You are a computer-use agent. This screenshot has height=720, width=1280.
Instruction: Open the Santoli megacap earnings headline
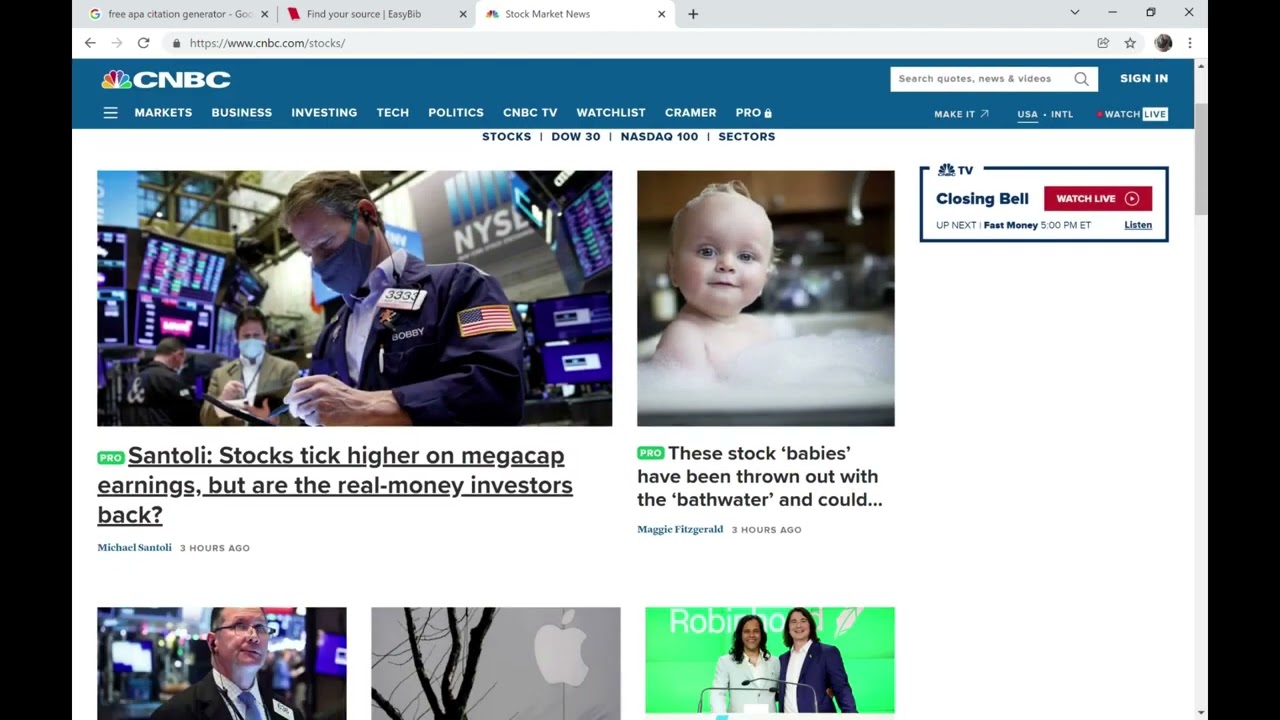[335, 485]
